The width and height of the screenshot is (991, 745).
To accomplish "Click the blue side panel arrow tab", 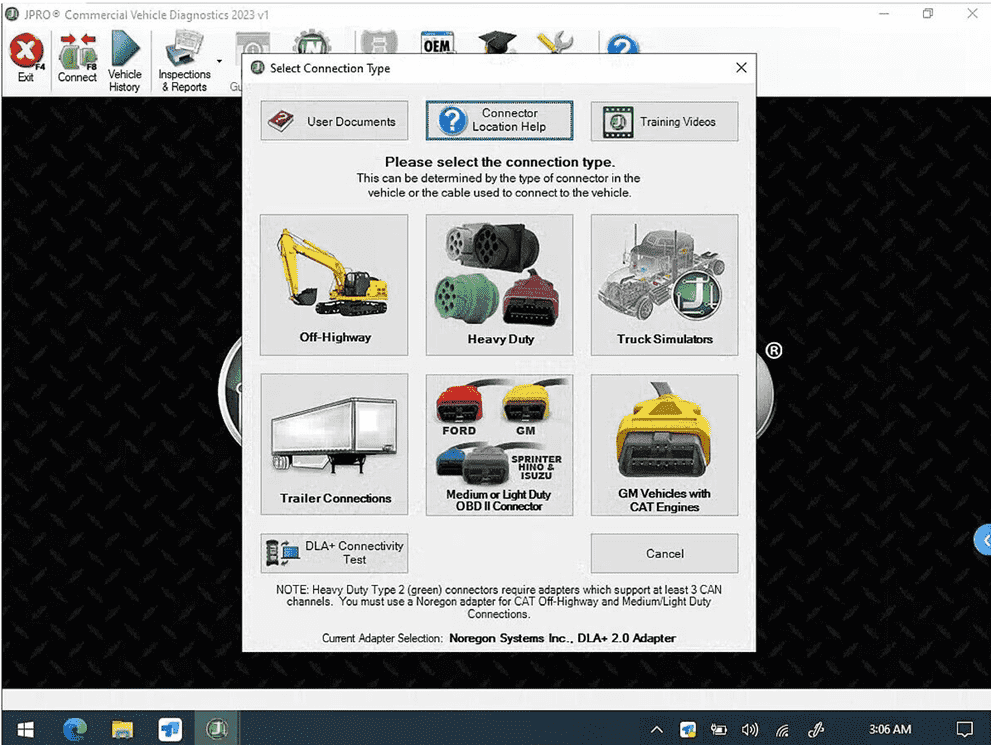I will coord(983,540).
